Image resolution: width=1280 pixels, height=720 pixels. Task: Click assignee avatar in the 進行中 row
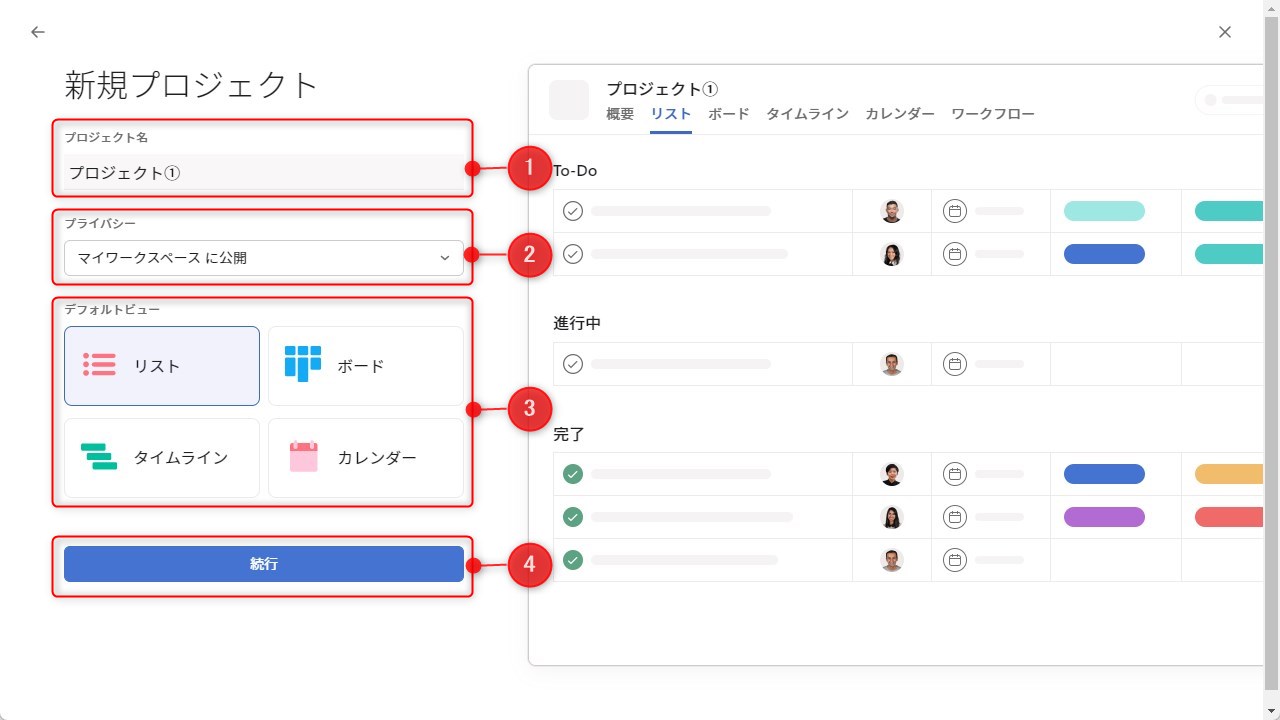pos(891,364)
